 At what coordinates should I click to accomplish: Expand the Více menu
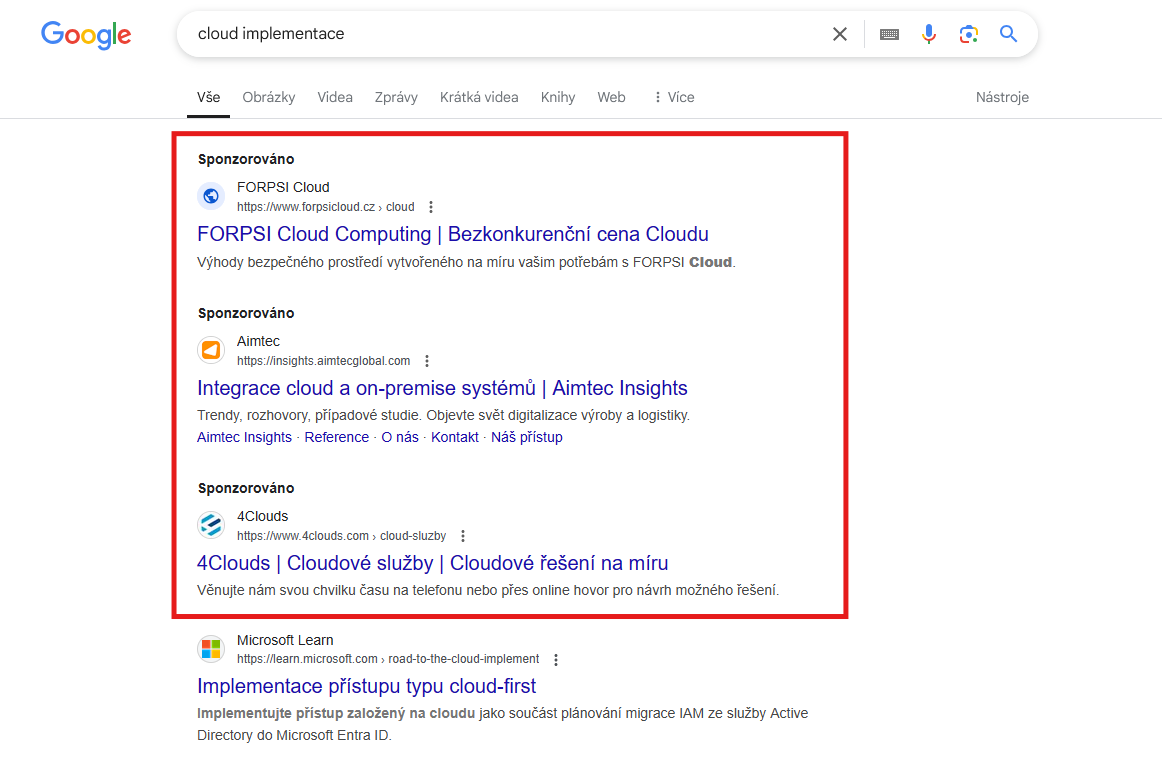674,97
